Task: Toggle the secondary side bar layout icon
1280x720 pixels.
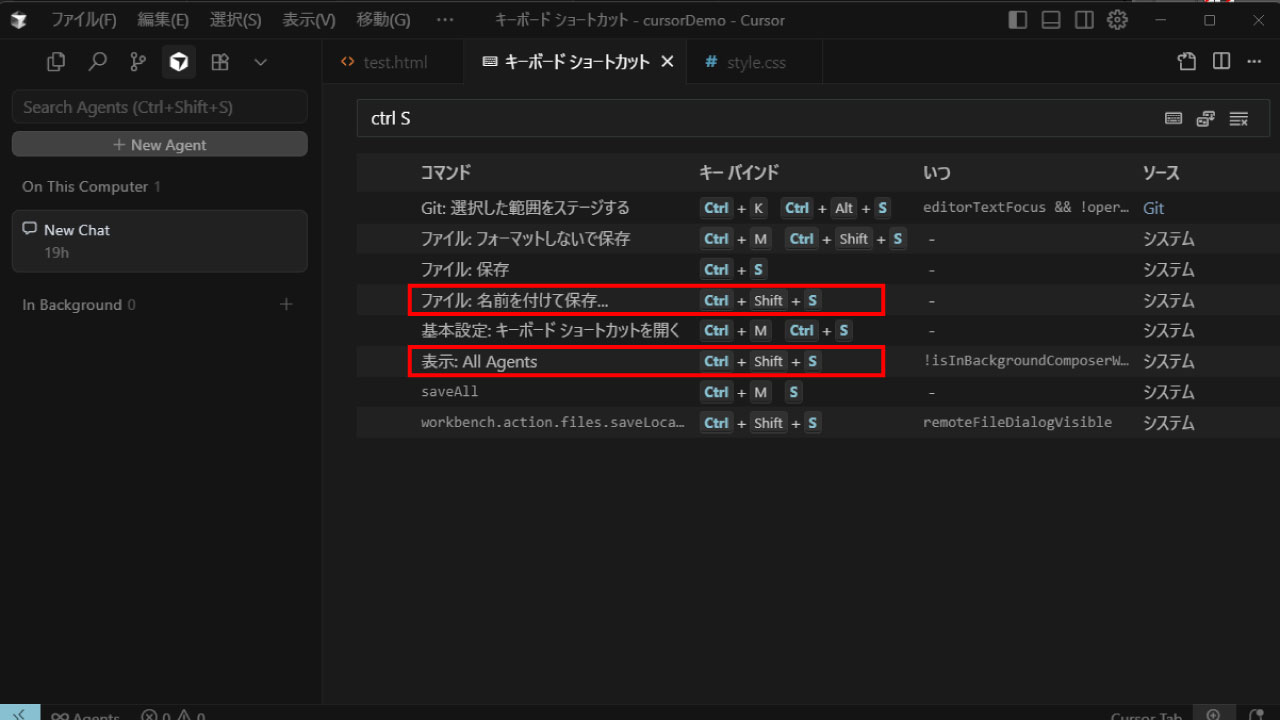Action: (1084, 20)
